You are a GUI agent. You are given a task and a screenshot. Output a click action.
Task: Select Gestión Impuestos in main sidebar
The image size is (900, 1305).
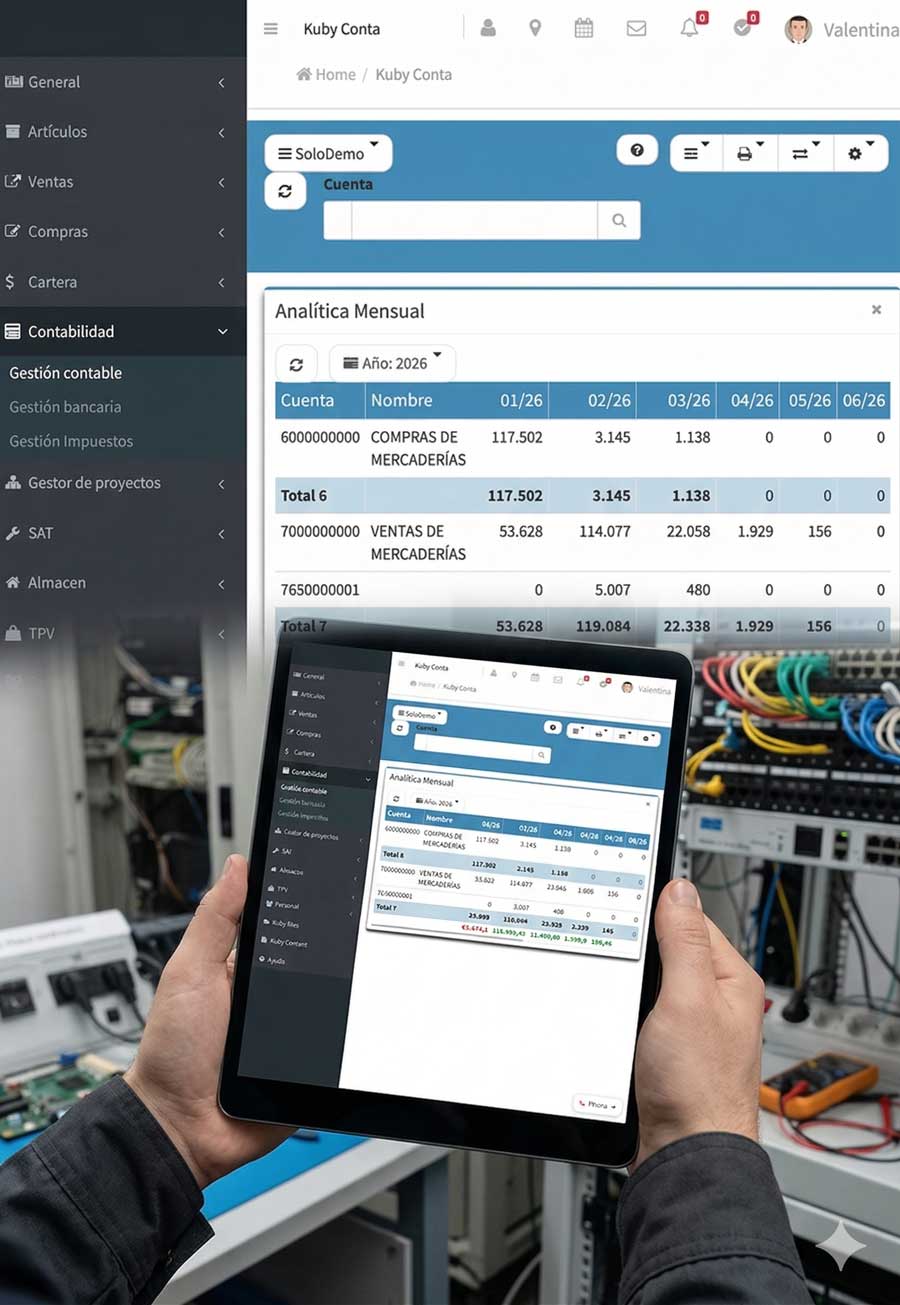[71, 441]
